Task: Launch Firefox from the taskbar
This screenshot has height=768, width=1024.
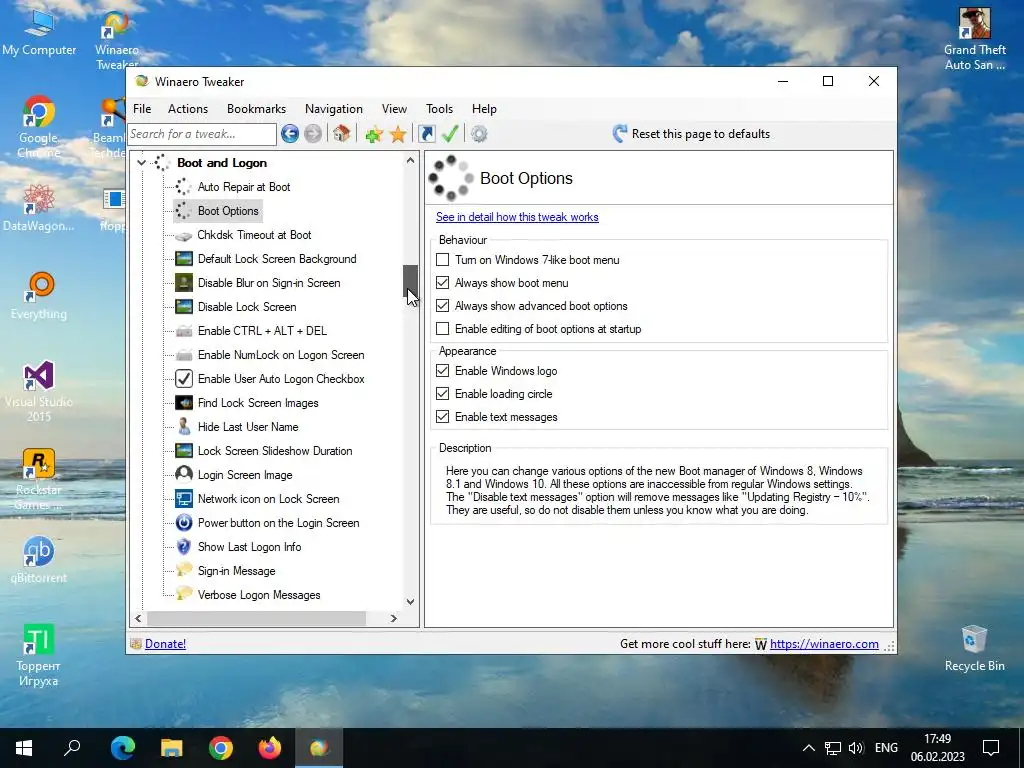Action: [270, 748]
